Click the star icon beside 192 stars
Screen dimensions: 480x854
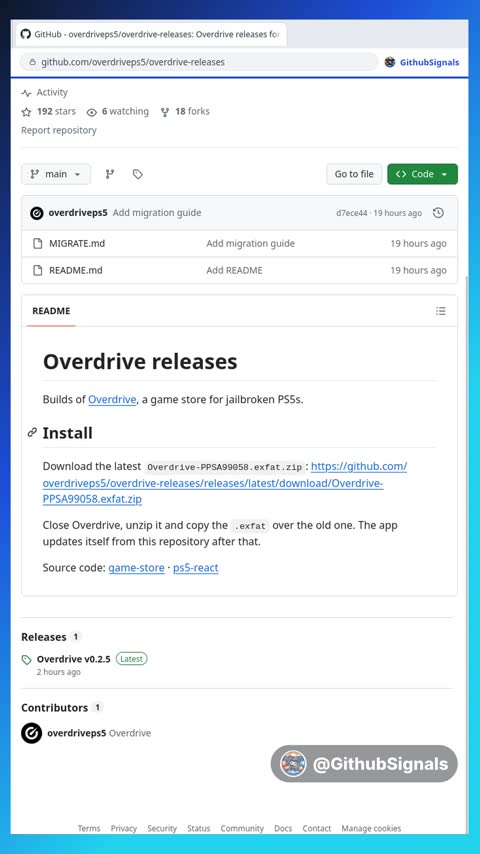26,112
